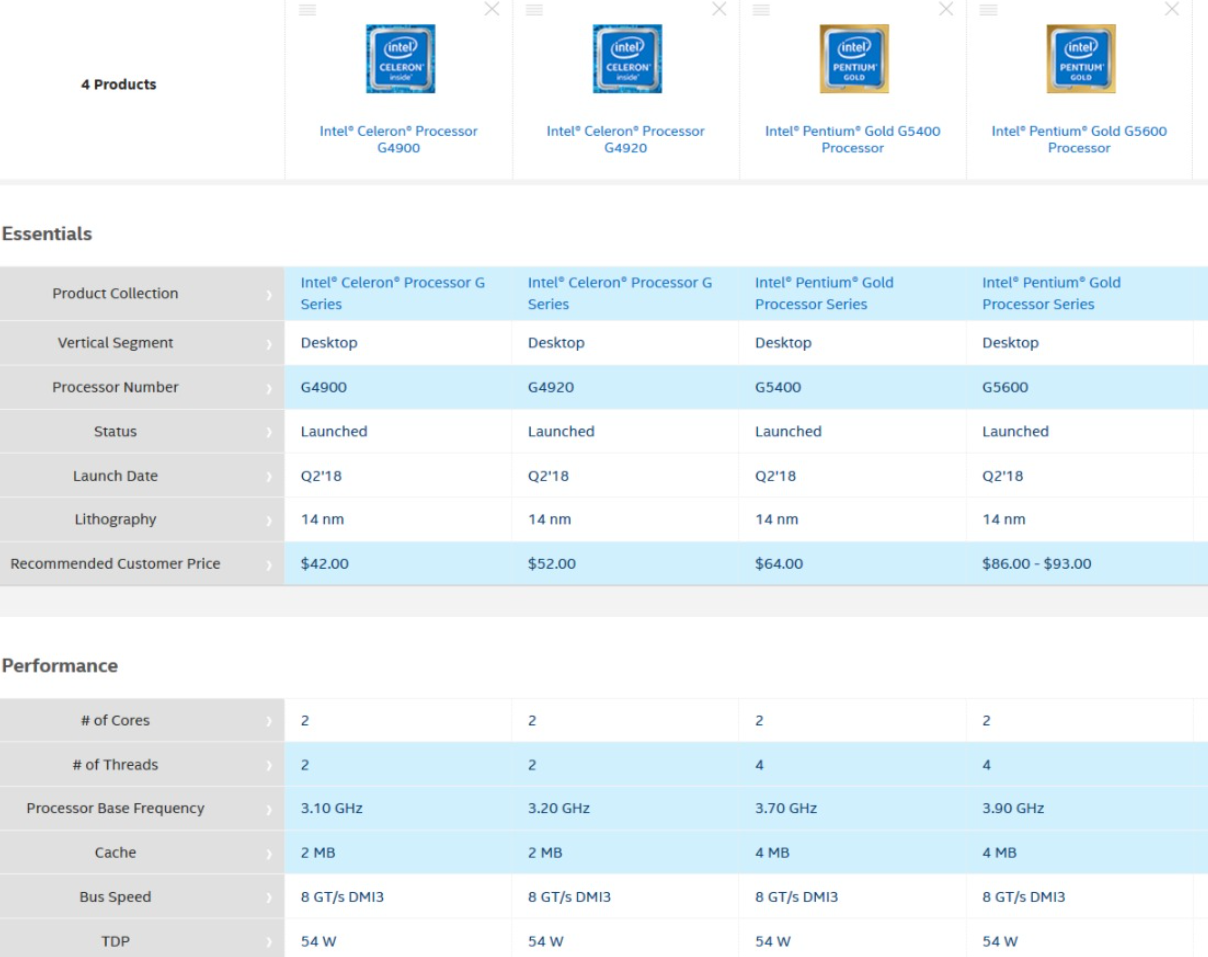The width and height of the screenshot is (1208, 957).
Task: Click the 54 W TDP value for G4900
Action: (x=318, y=941)
